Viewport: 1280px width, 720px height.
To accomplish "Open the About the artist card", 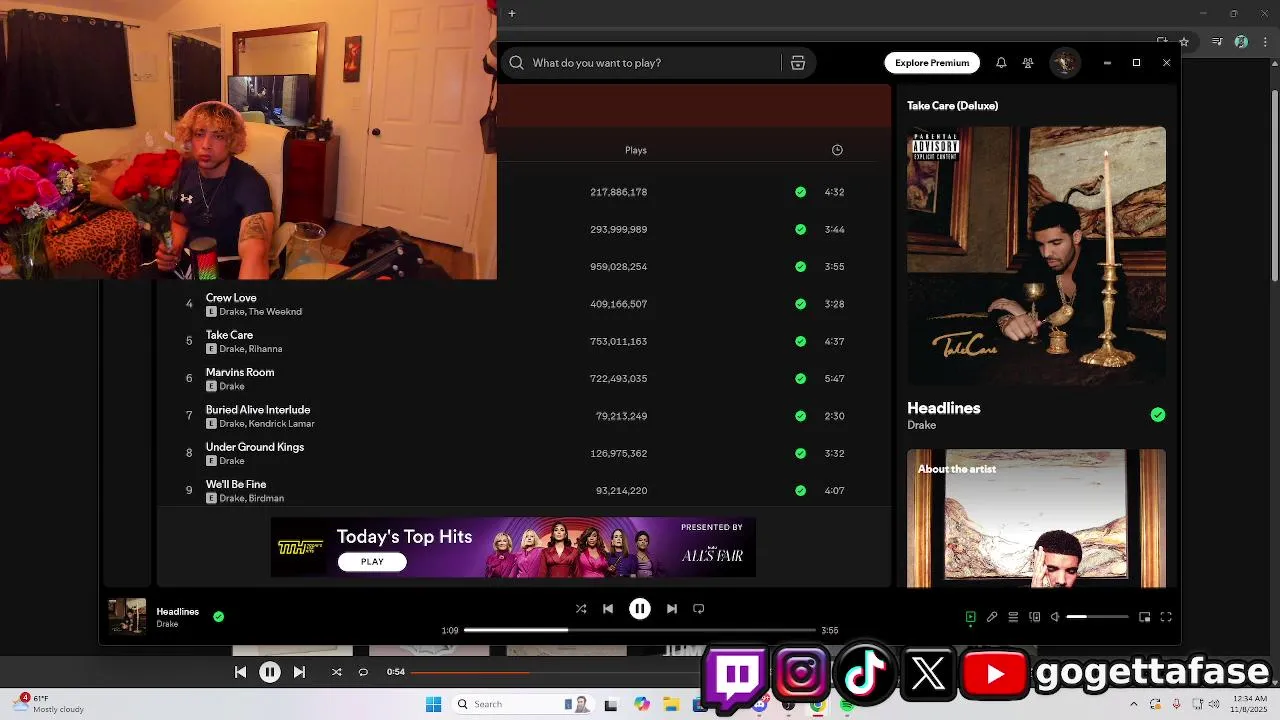I will coord(1036,518).
